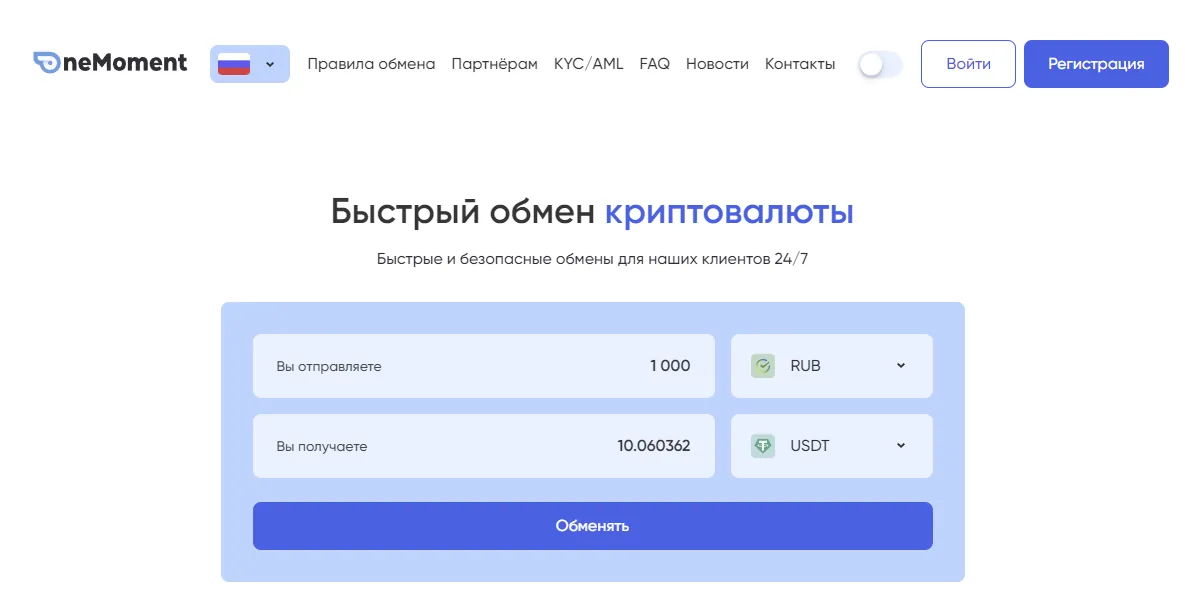Click the OneMoment logo icon
This screenshot has height=608, width=1185.
click(46, 63)
